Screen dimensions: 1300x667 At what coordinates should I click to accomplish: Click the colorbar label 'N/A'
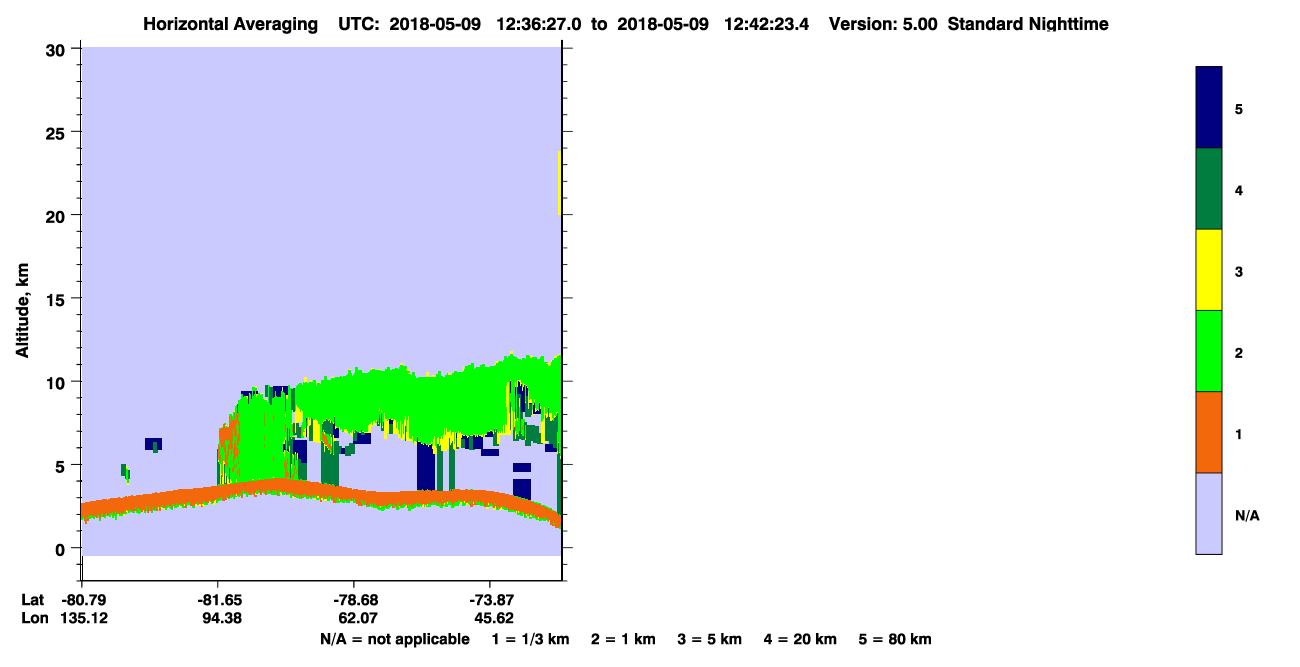tap(1246, 516)
